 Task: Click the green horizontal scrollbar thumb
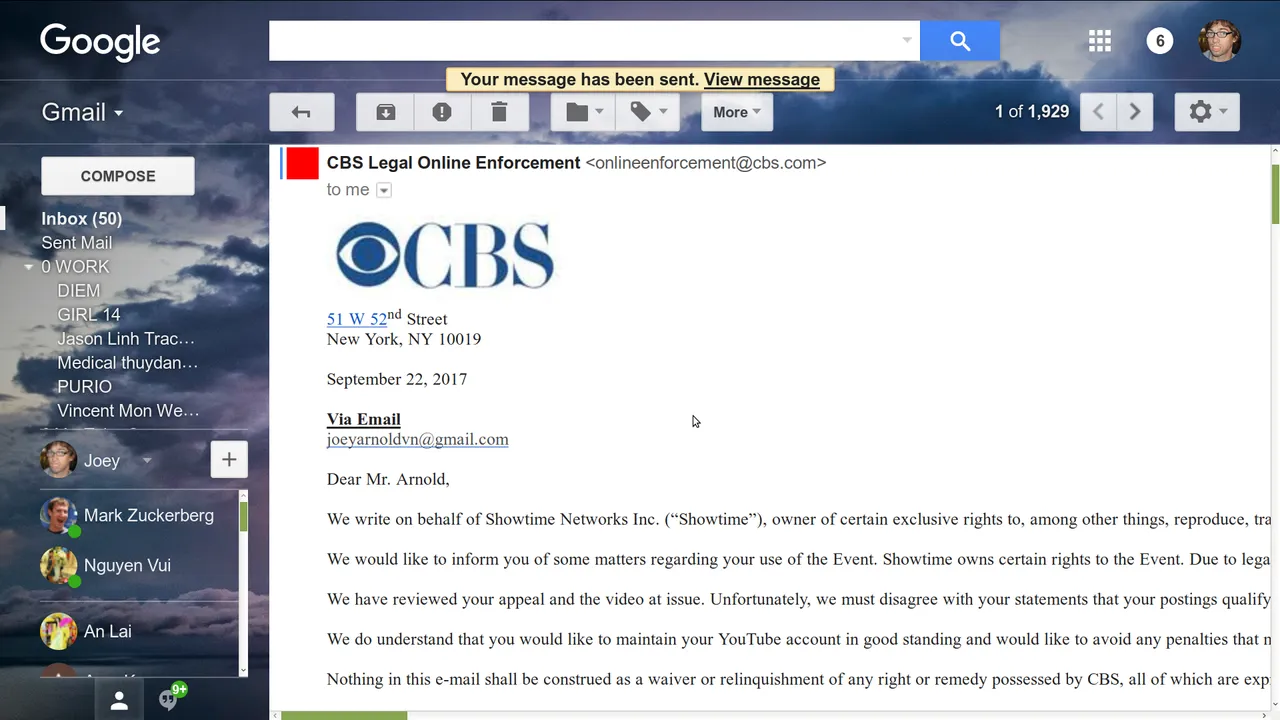click(x=344, y=715)
